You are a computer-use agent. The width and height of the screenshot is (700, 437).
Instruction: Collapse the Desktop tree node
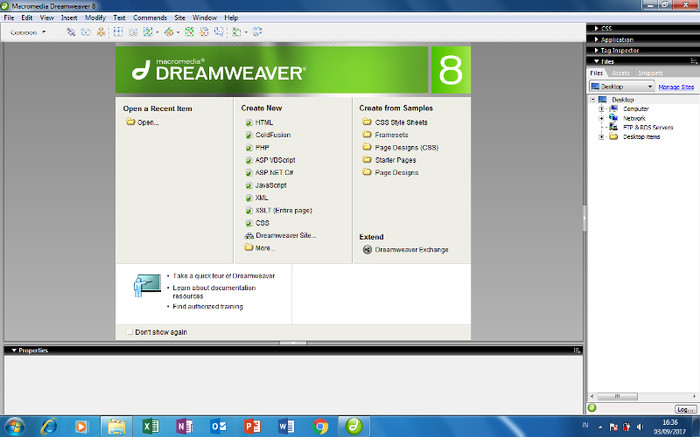coord(593,100)
